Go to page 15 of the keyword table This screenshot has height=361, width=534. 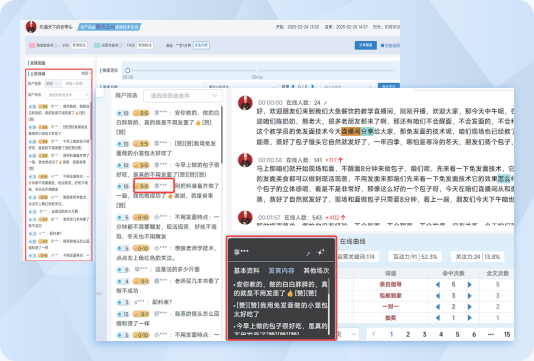(507, 334)
